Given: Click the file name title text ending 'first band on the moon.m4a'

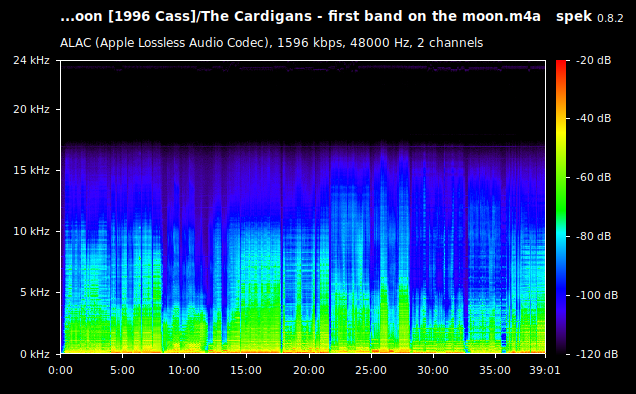Looking at the screenshot, I should click(x=300, y=17).
